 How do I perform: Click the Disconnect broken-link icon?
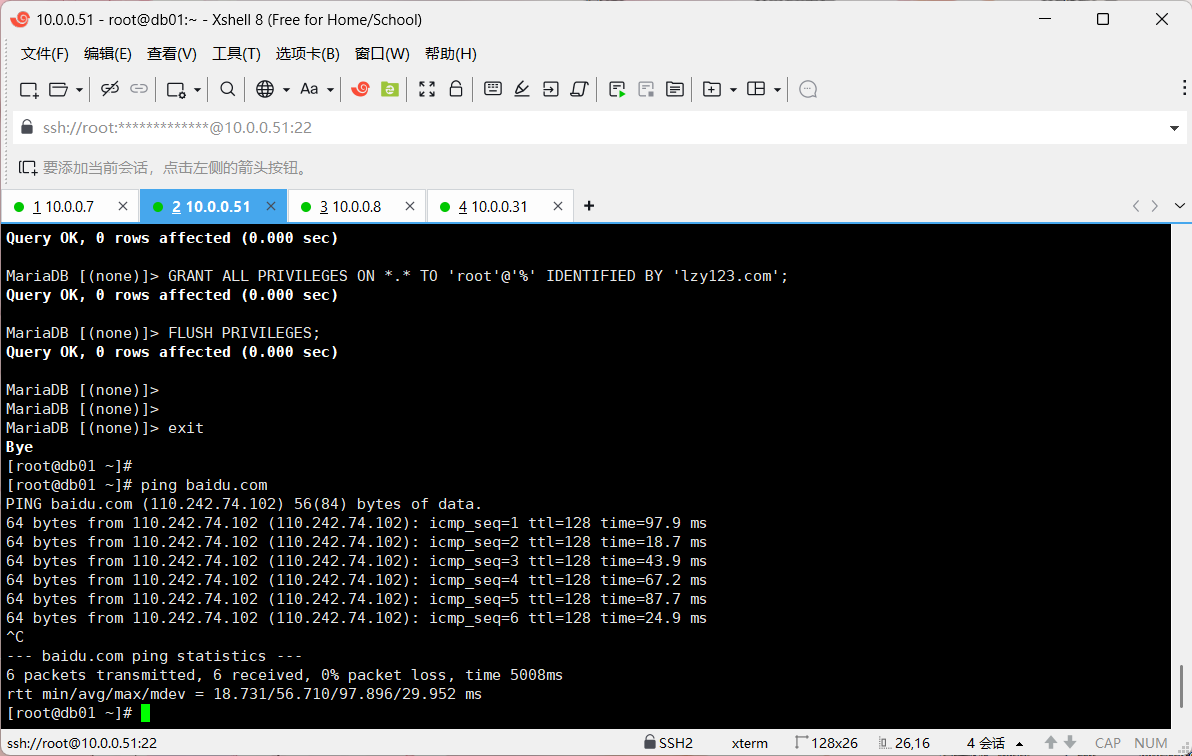coord(109,89)
